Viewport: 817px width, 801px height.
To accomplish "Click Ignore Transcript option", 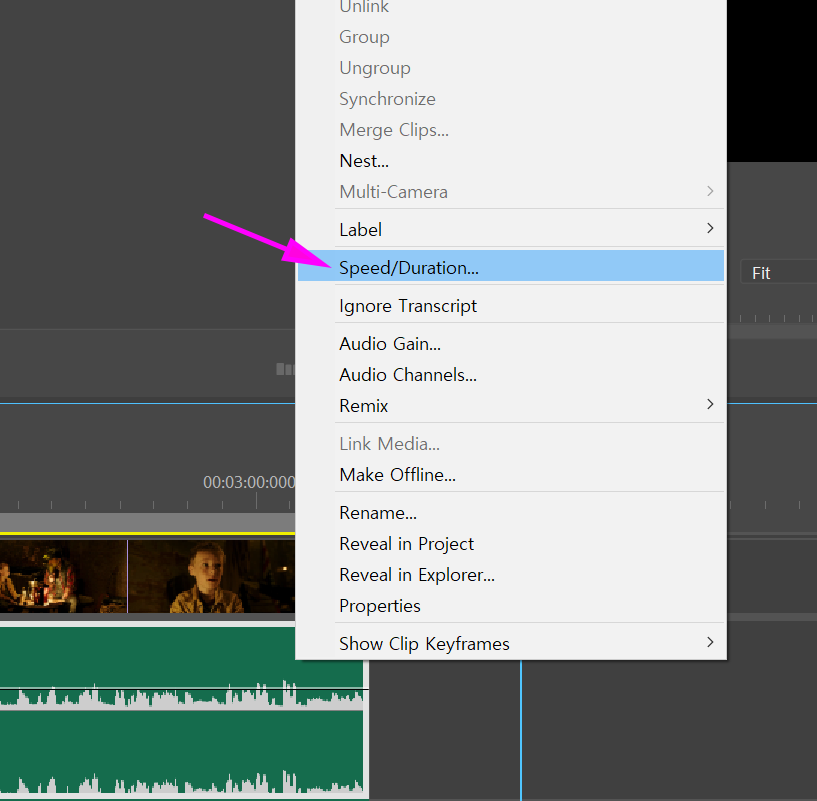I will pyautogui.click(x=511, y=306).
